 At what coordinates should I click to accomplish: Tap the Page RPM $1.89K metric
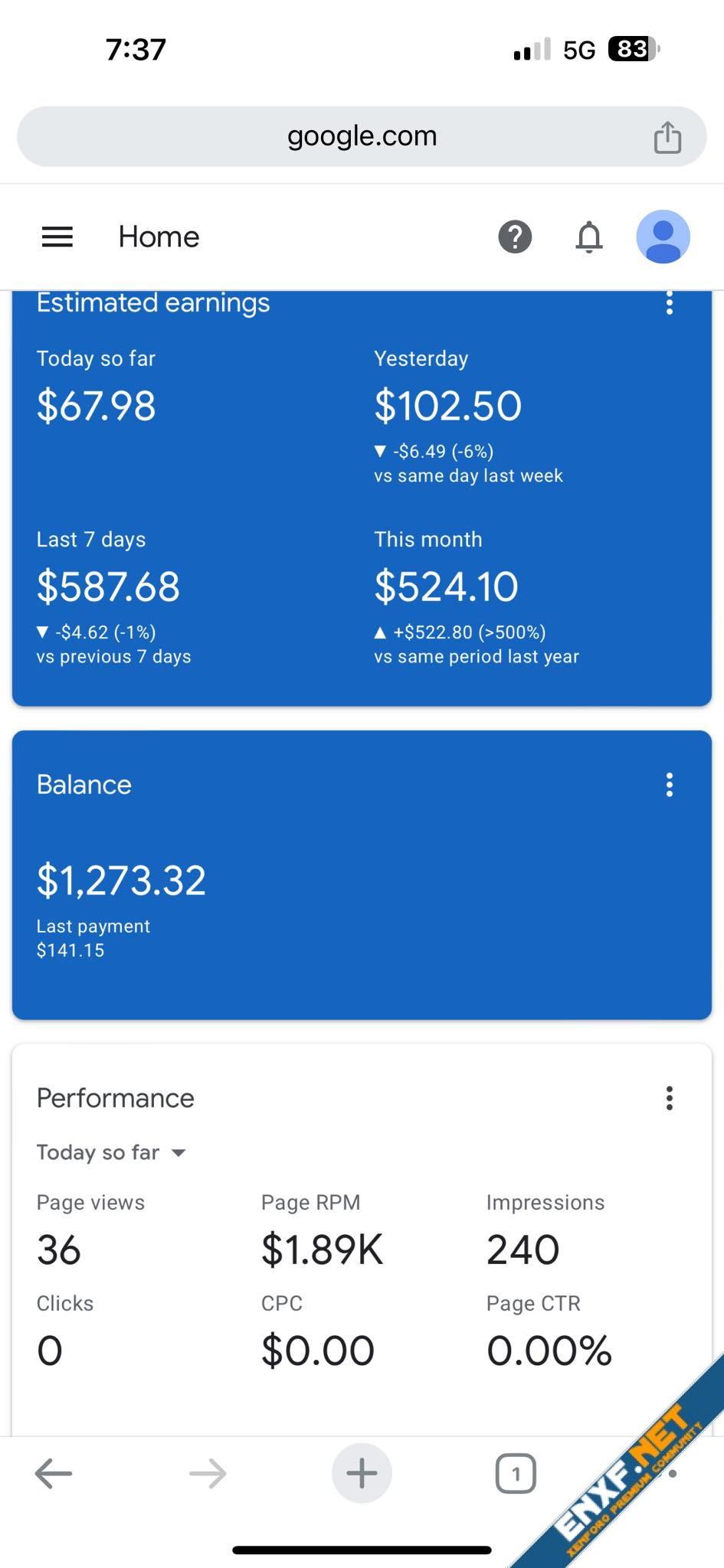322,1249
